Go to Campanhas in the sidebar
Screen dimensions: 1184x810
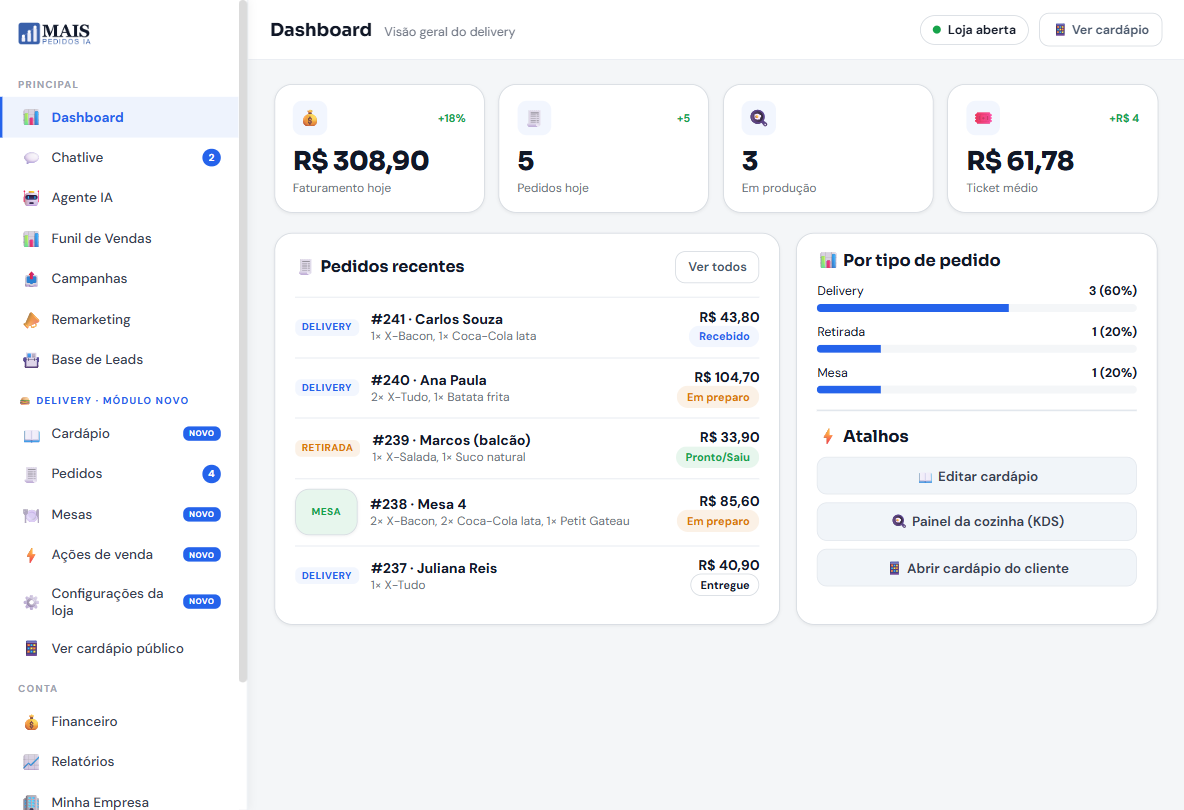click(119, 279)
